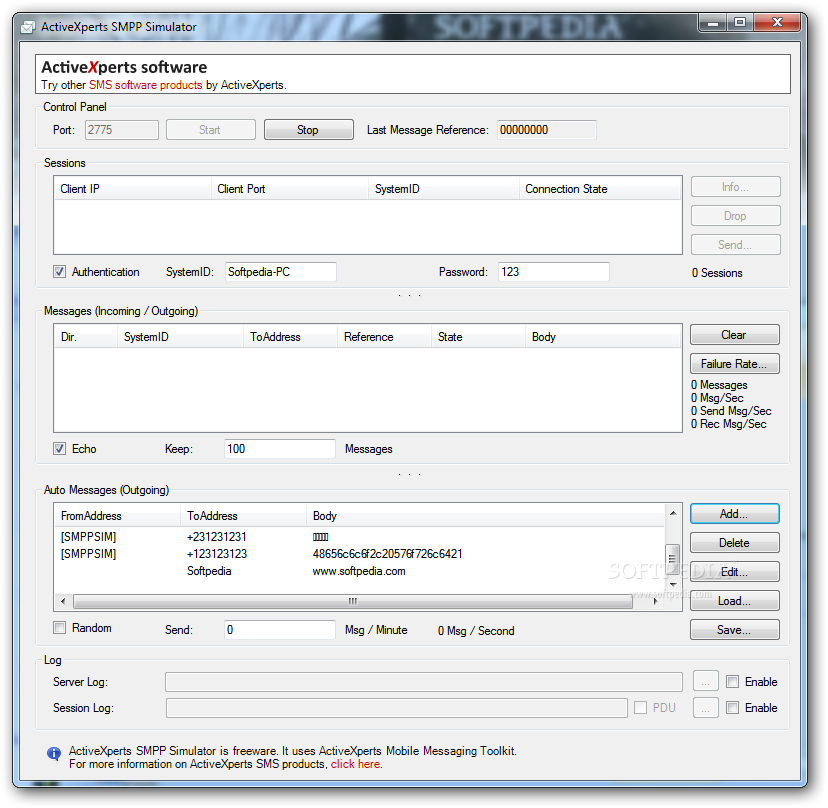
Task: Click the Password input field
Action: [553, 272]
